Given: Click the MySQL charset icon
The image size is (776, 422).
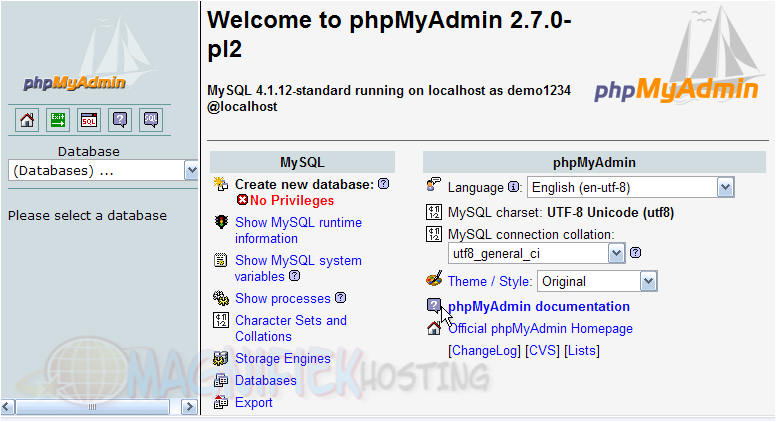Looking at the screenshot, I should [434, 212].
